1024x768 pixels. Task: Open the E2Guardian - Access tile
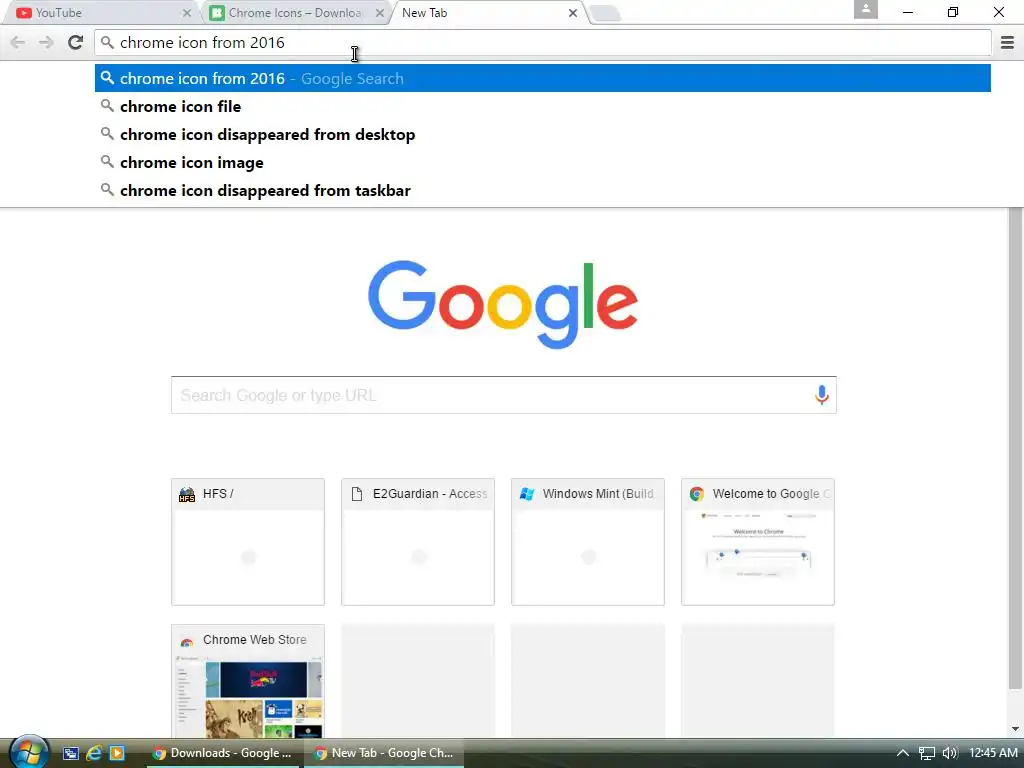418,542
